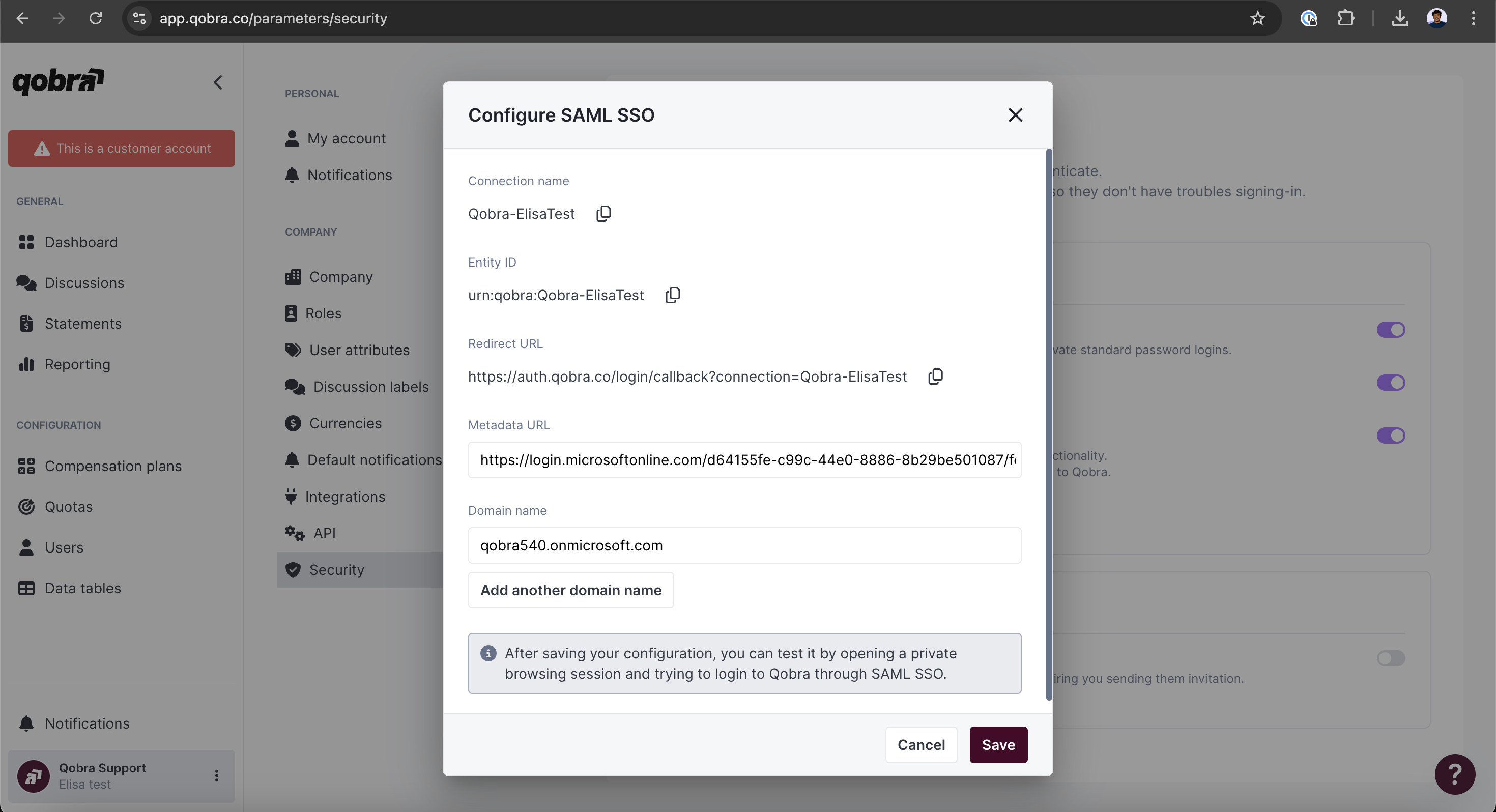Bookmark this page with the star
Viewport: 1496px width, 812px height.
[x=1257, y=19]
